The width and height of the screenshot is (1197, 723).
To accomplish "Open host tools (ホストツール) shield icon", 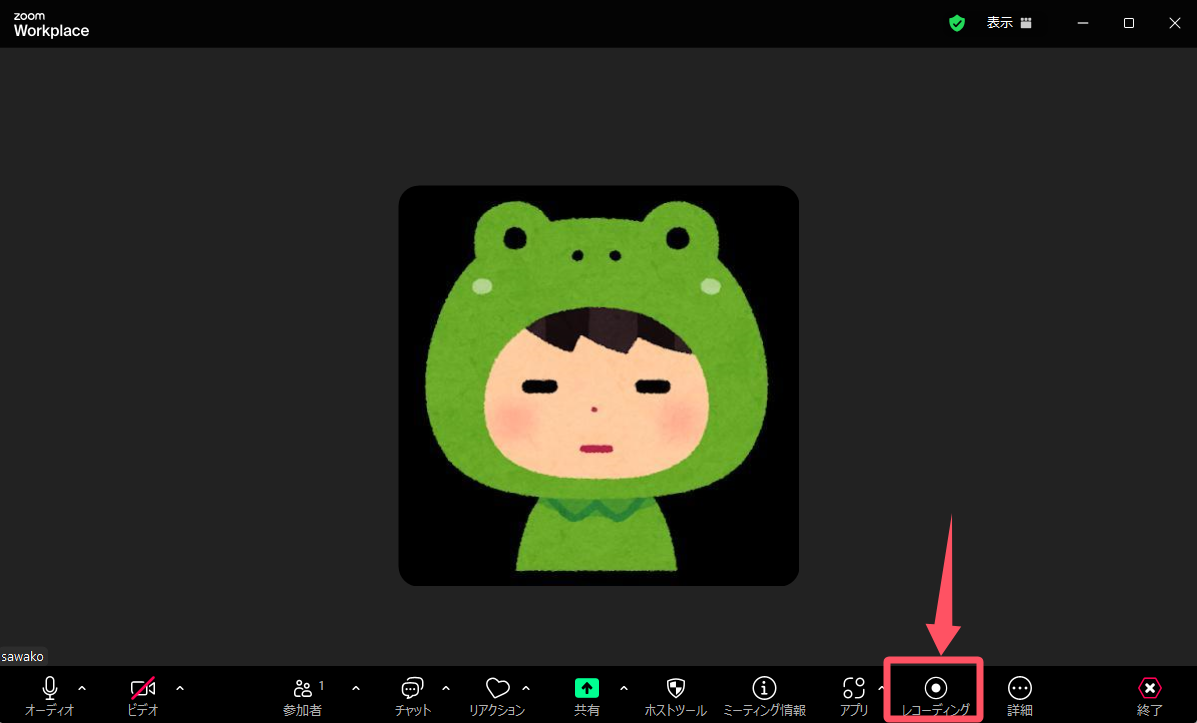I will 675,694.
